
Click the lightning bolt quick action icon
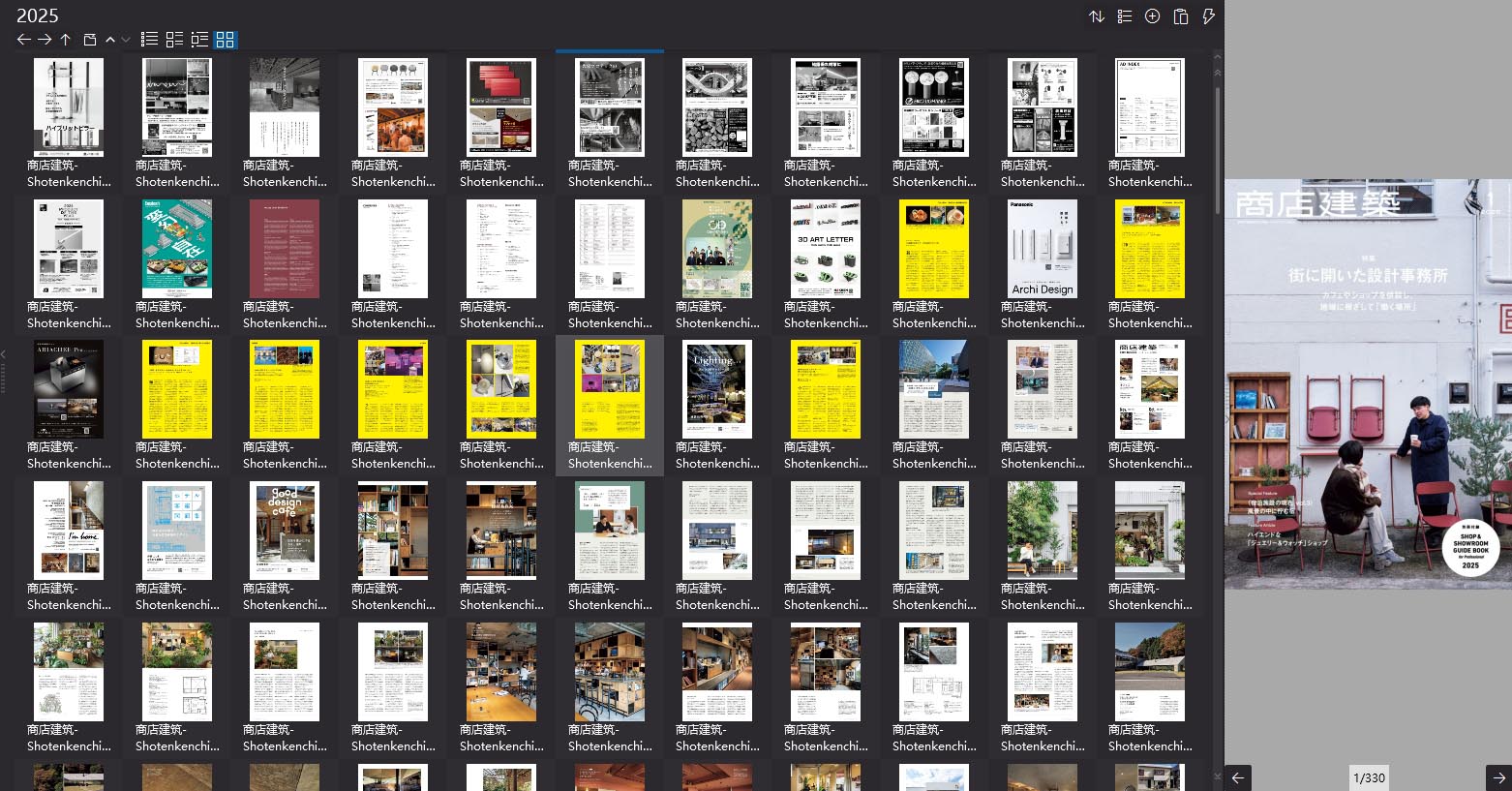click(x=1208, y=16)
